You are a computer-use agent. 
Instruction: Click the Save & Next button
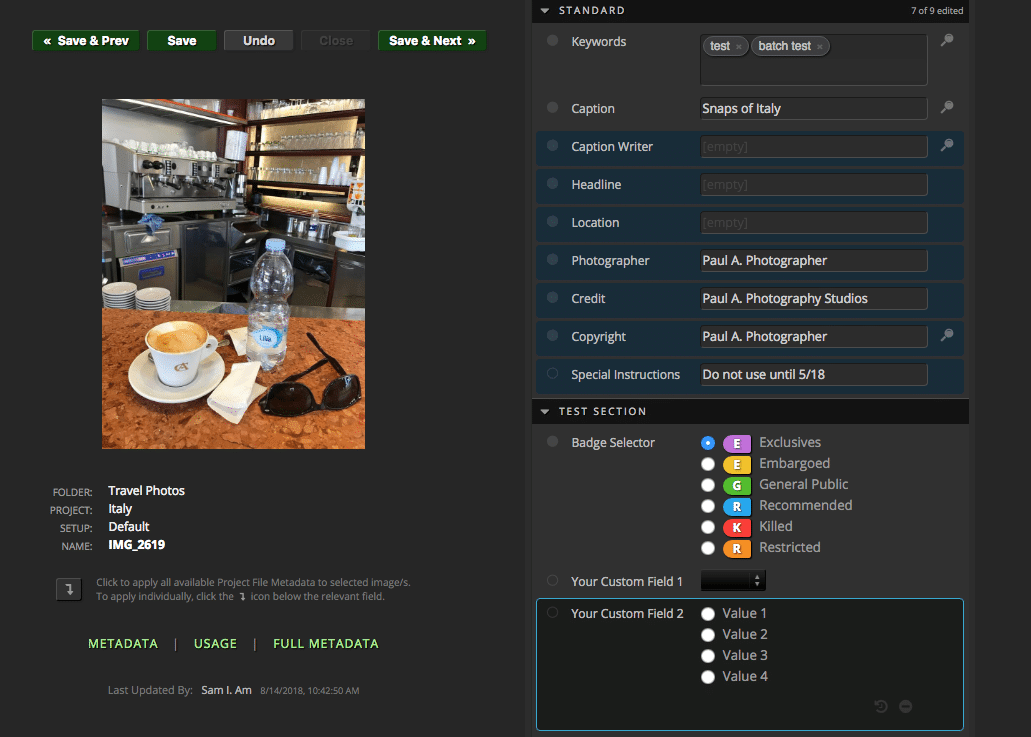432,41
